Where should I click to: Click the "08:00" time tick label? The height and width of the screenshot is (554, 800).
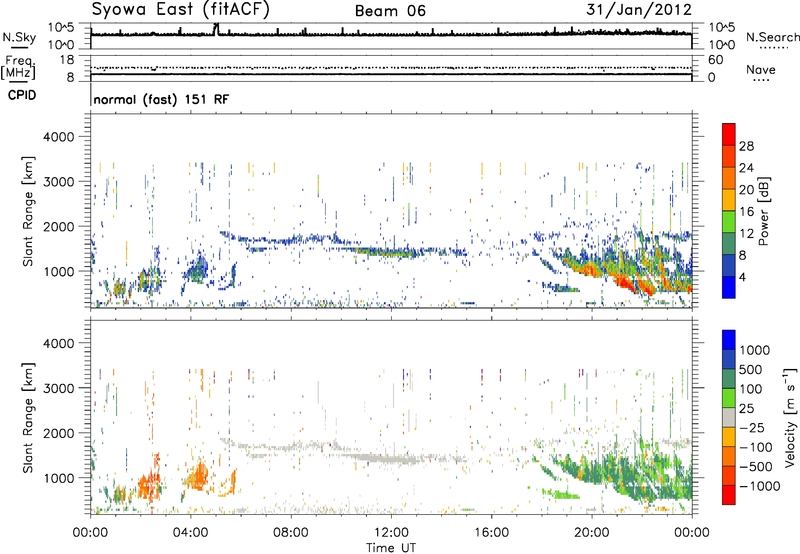point(291,533)
